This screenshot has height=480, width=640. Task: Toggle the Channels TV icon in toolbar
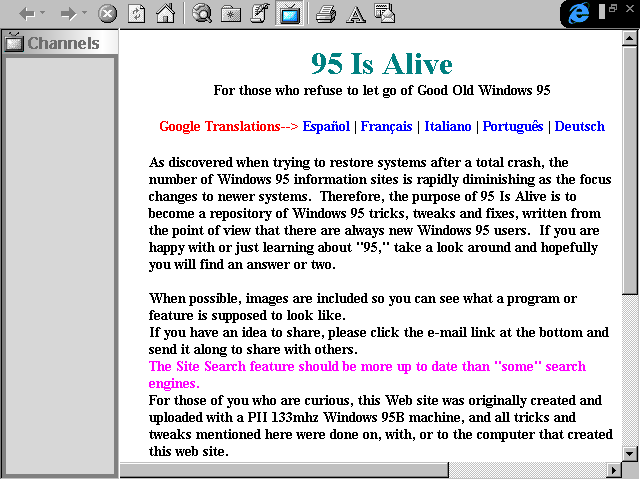[x=289, y=13]
